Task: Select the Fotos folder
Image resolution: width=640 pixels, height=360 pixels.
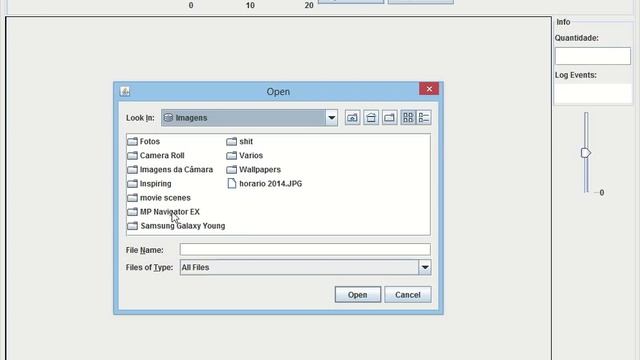Action: (144, 141)
